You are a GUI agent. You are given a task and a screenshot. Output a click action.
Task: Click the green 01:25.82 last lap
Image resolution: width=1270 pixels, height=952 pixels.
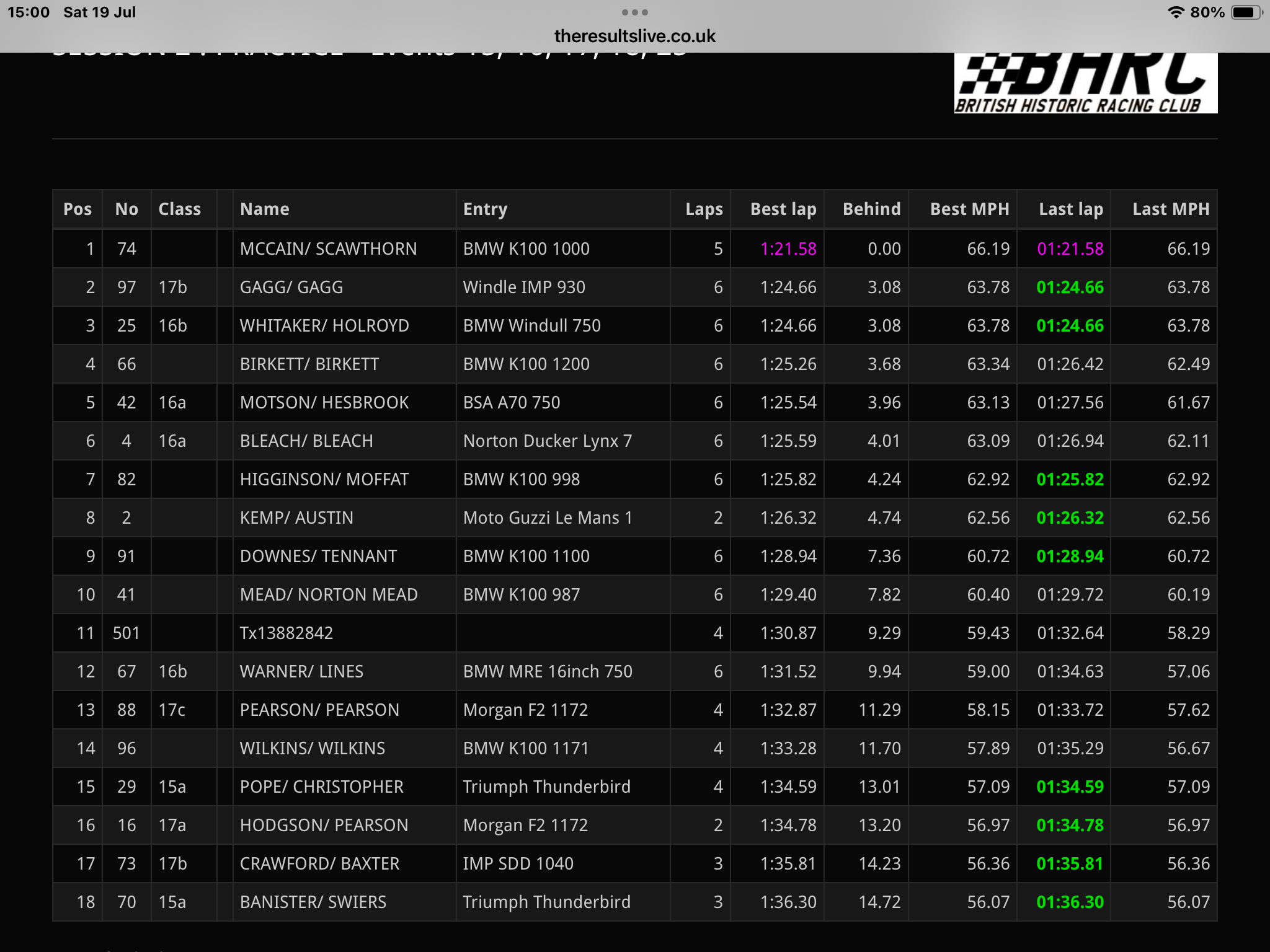1070,480
